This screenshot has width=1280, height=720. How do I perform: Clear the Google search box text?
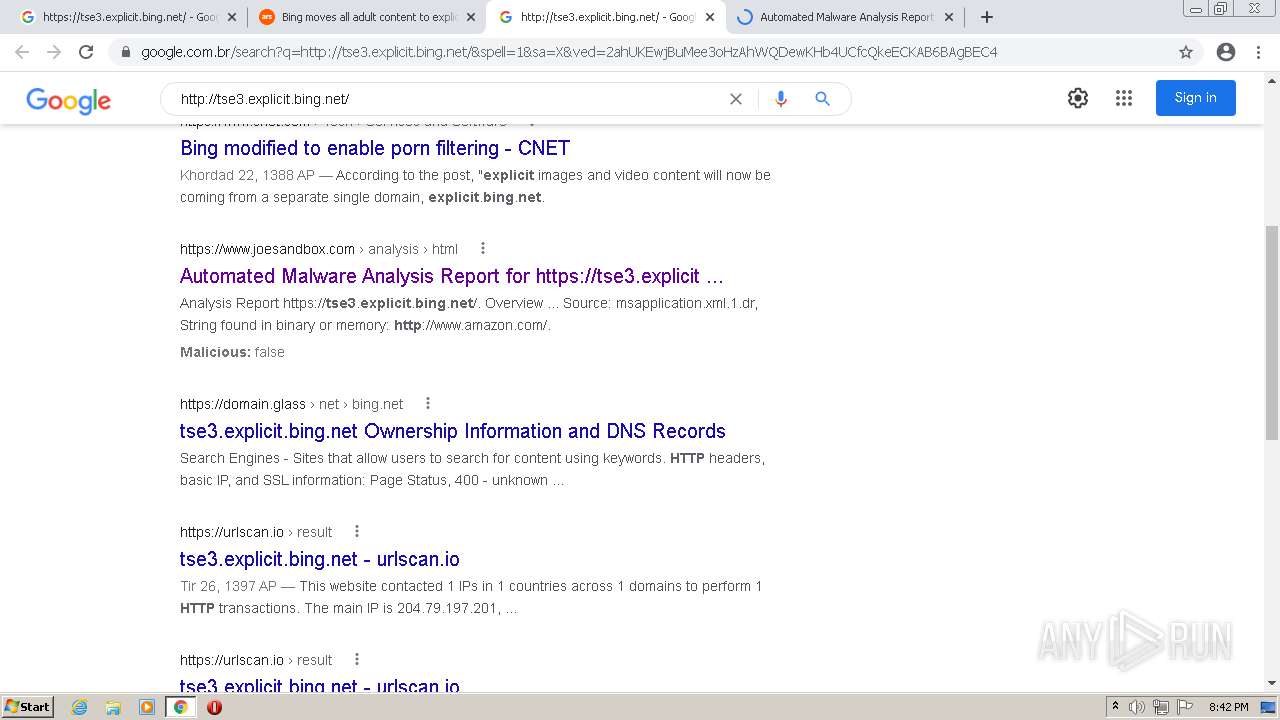pos(736,99)
